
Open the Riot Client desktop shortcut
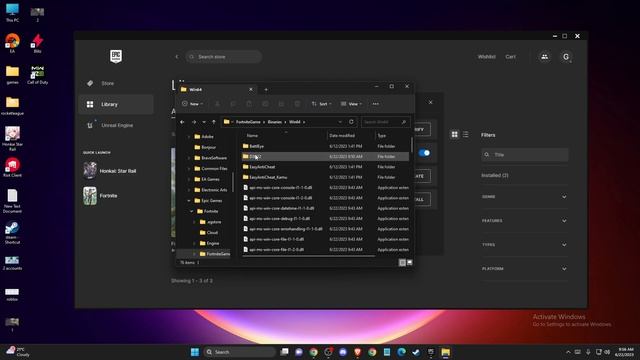tap(12, 168)
